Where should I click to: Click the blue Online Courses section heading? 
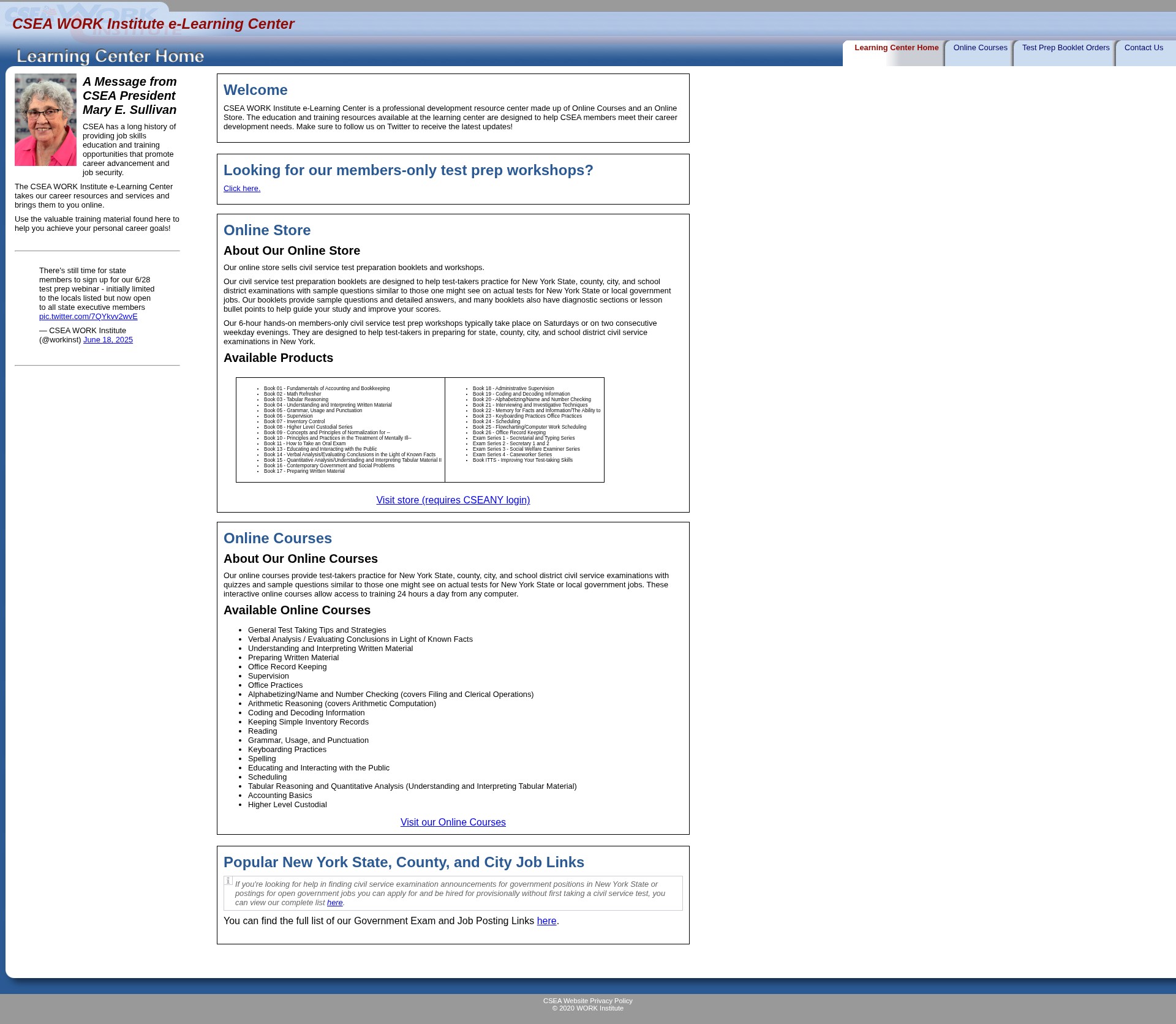pos(277,538)
